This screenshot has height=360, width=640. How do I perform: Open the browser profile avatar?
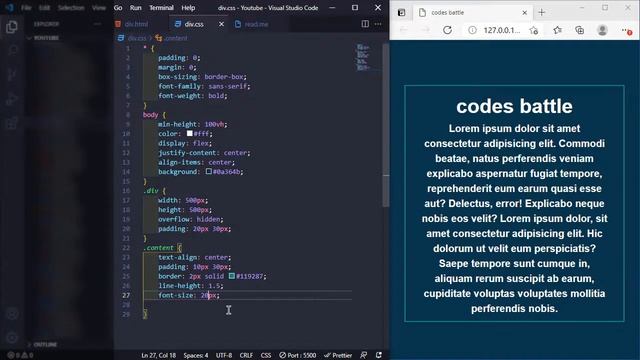coord(602,30)
